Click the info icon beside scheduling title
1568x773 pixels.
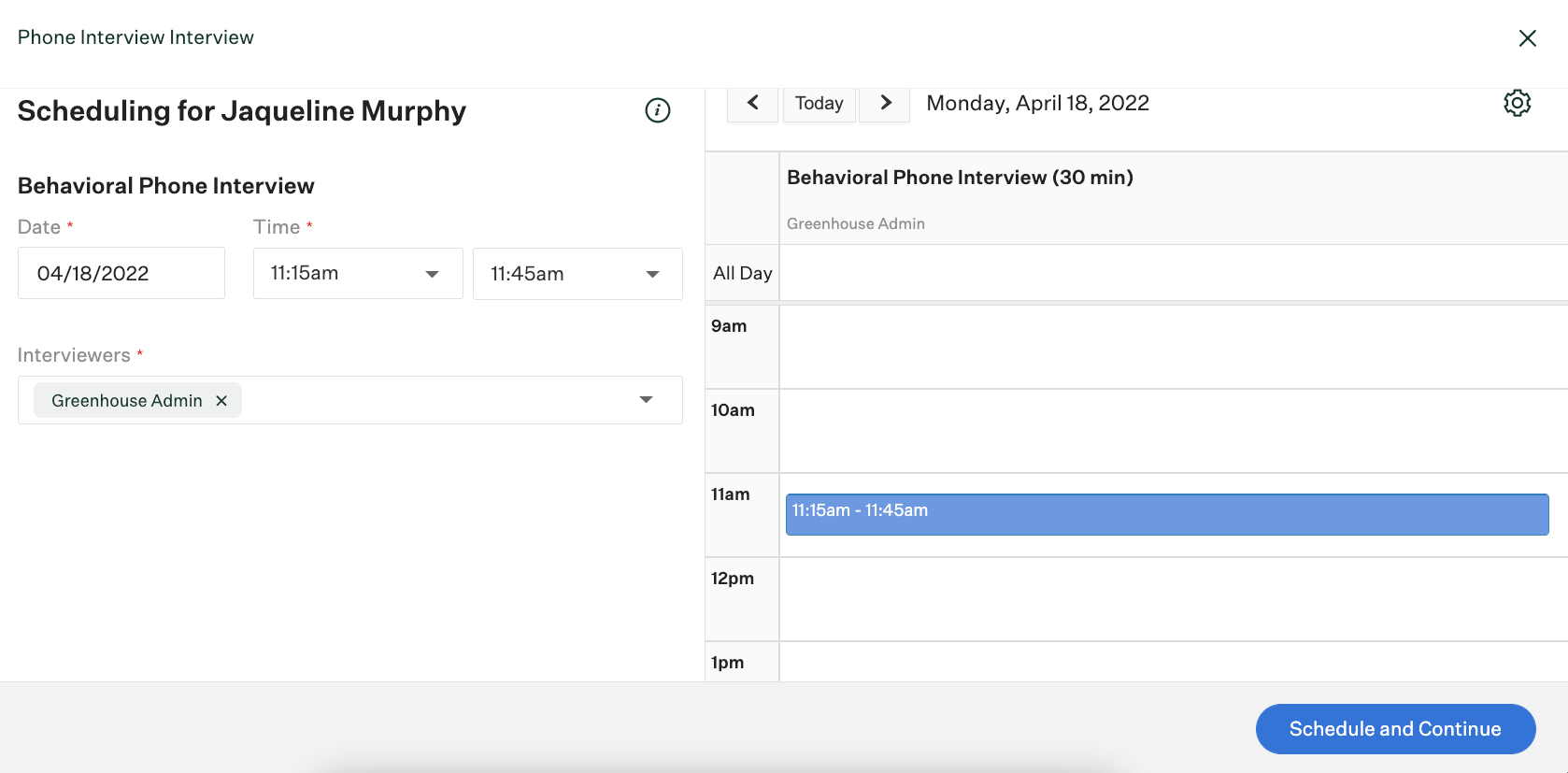(658, 110)
